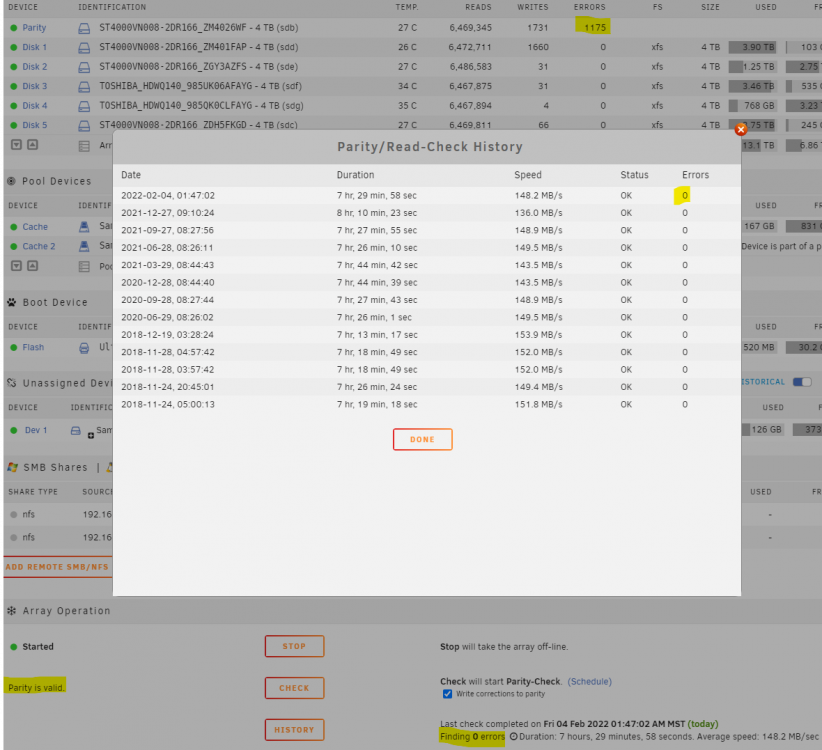The width and height of the screenshot is (822, 750).
Task: Toggle Write corrections to parity checkbox
Action: tap(447, 694)
